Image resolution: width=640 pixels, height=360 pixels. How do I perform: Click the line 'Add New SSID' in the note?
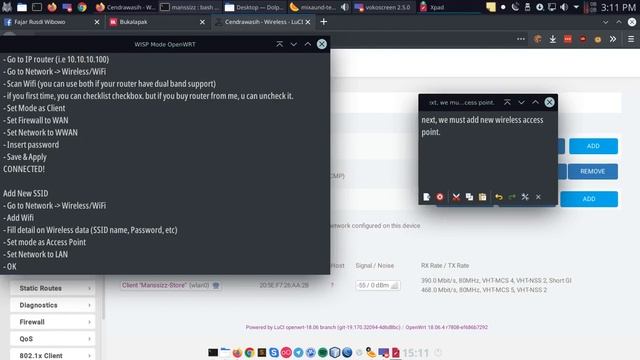point(26,193)
